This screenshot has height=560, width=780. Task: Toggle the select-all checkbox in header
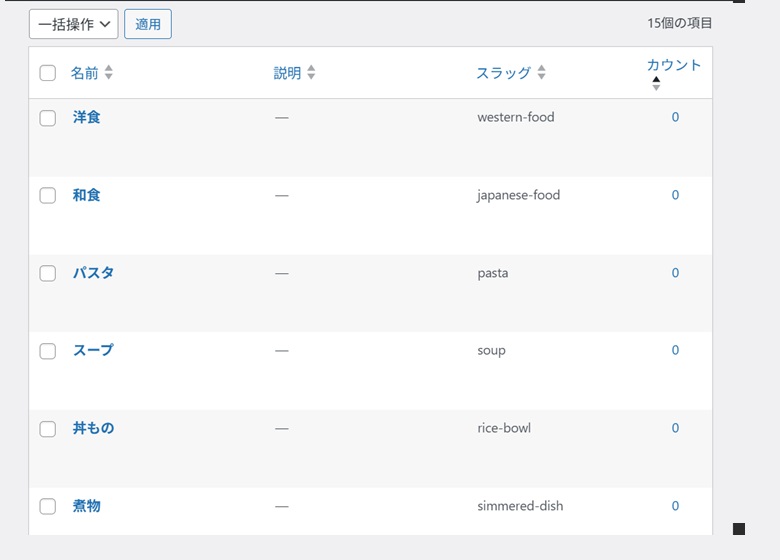(47, 73)
